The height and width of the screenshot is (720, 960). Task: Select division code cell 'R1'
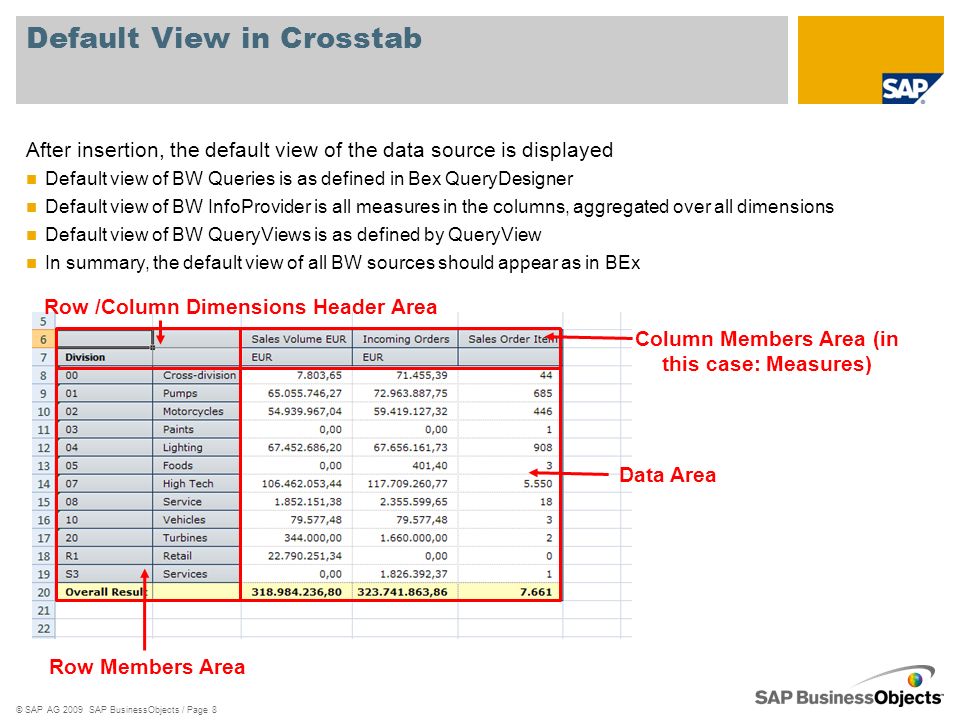(x=104, y=556)
